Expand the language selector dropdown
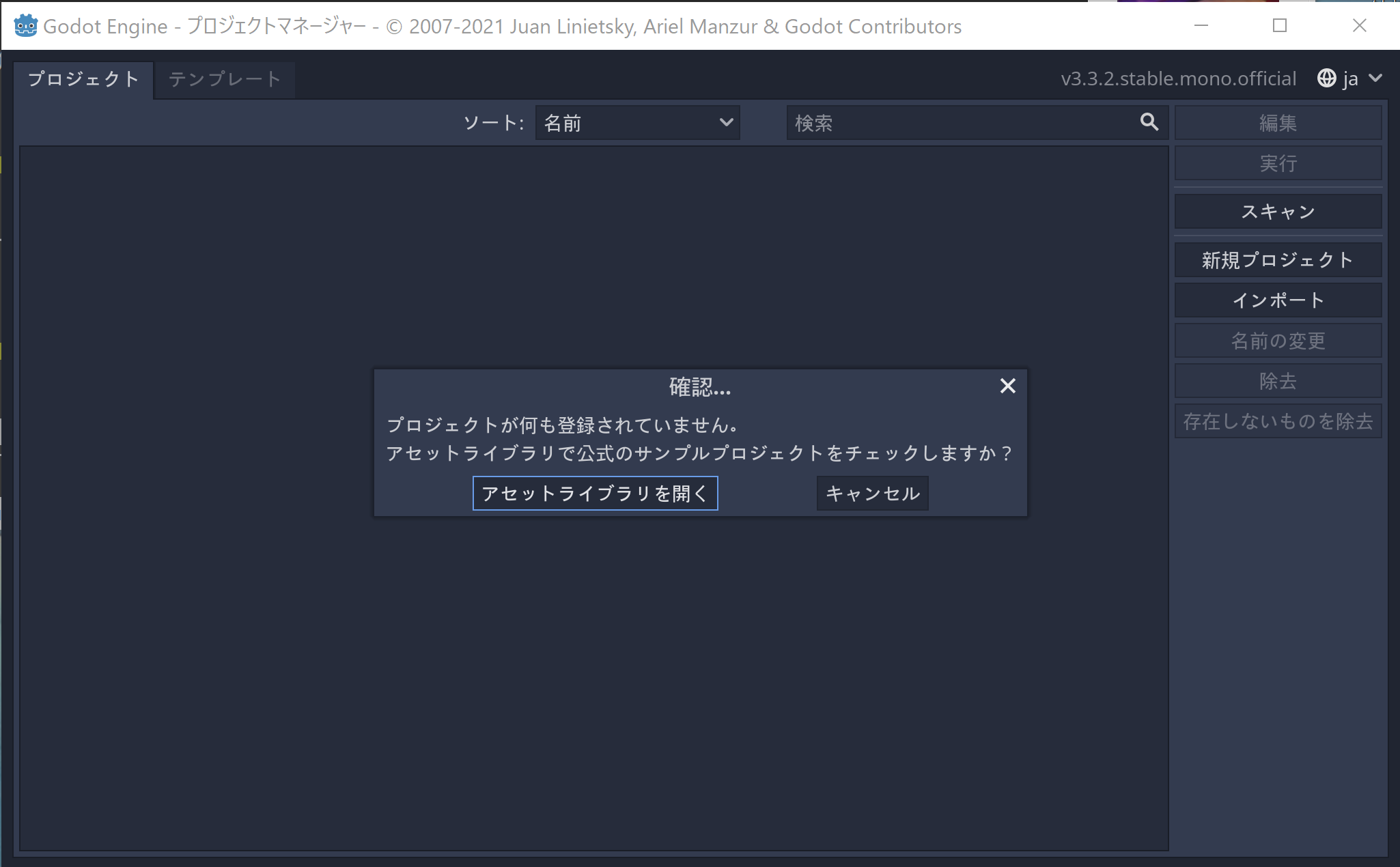Viewport: 1400px width, 867px height. (1349, 78)
